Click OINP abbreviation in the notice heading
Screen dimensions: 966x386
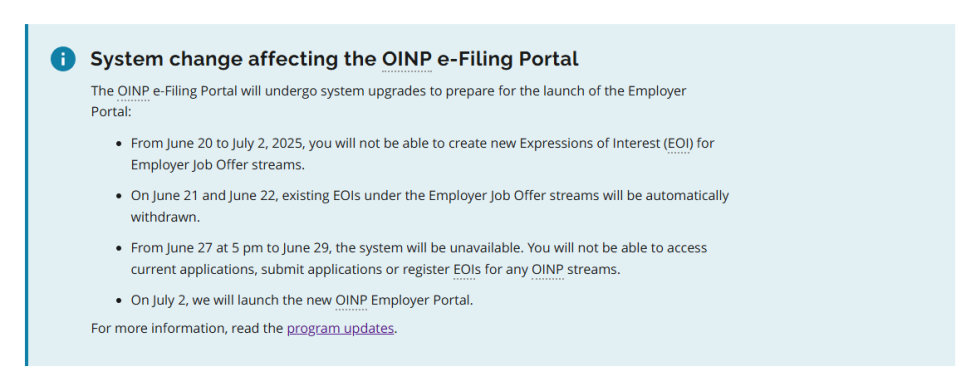pos(407,59)
